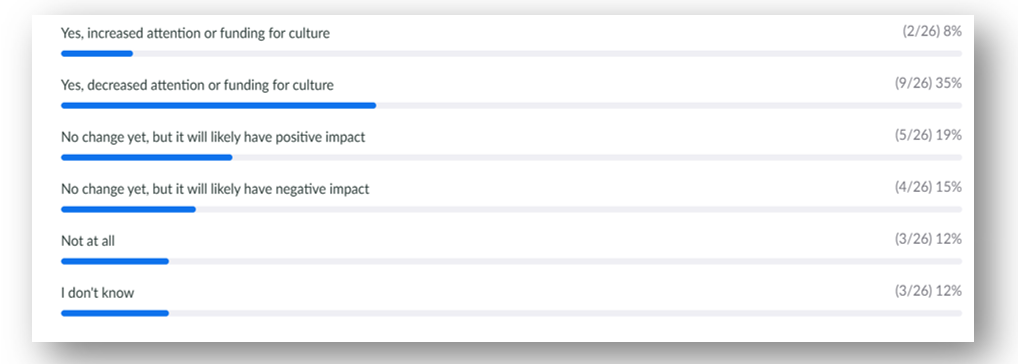Click 'Yes, increased attention or funding for culture' label
Screen dimensions: 1018x364
(x=195, y=33)
